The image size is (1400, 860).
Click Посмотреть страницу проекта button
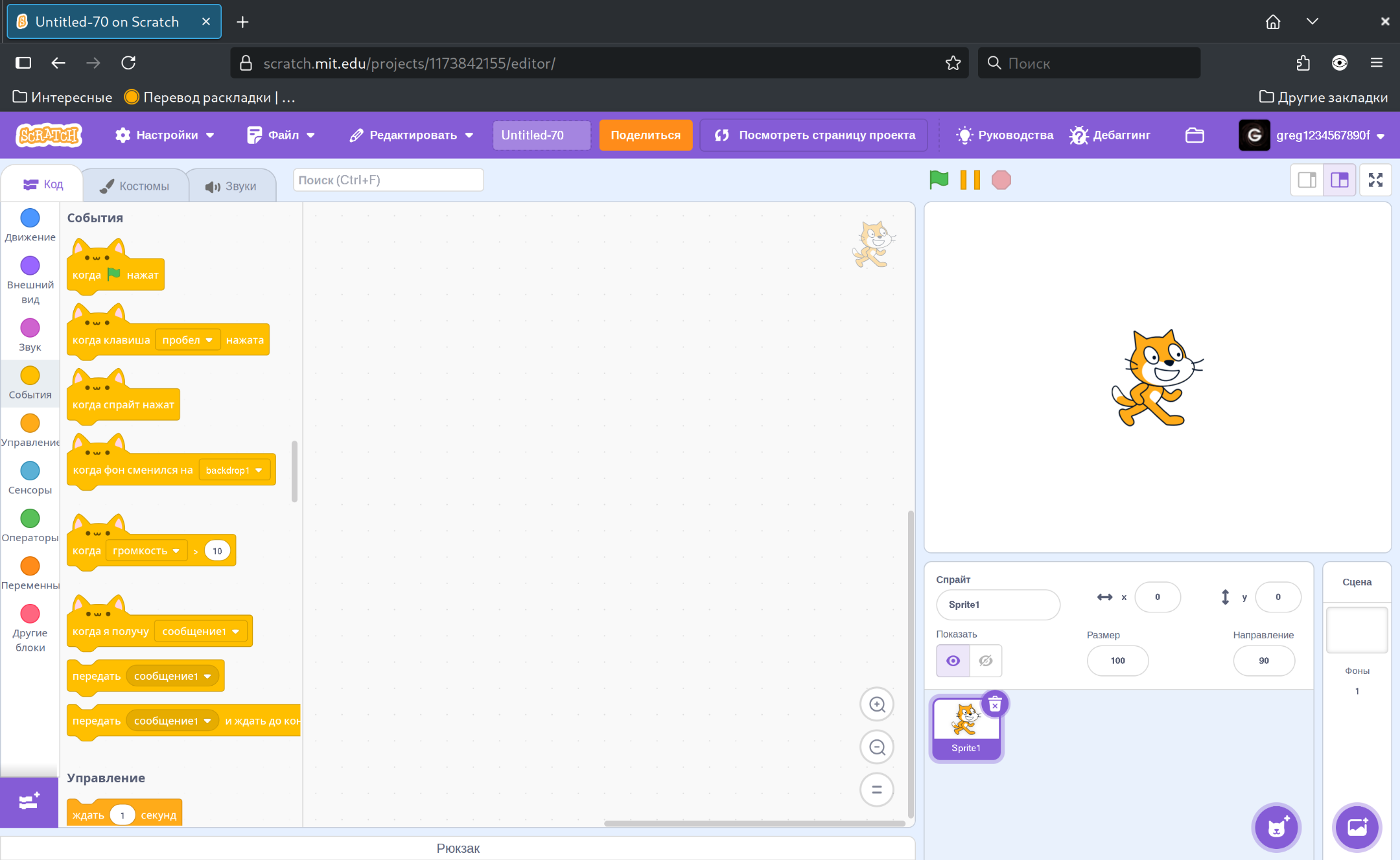click(814, 135)
